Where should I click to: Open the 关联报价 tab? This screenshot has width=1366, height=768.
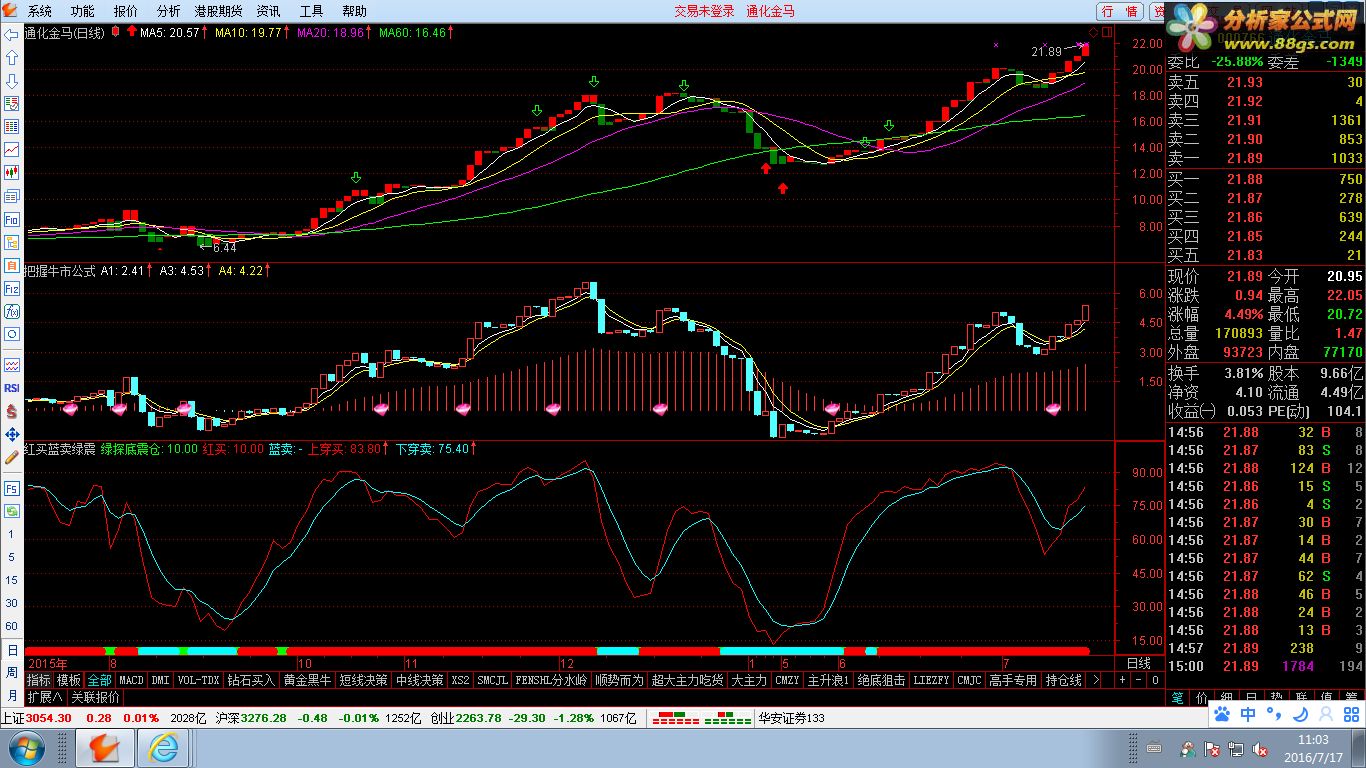pyautogui.click(x=95, y=697)
